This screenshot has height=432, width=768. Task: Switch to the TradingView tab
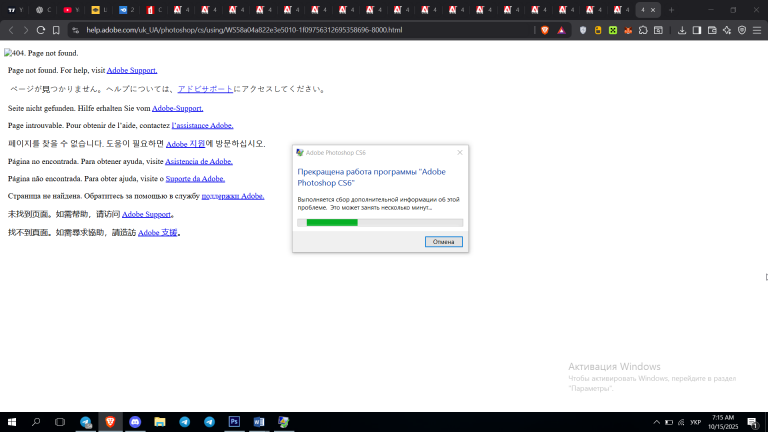[15, 10]
